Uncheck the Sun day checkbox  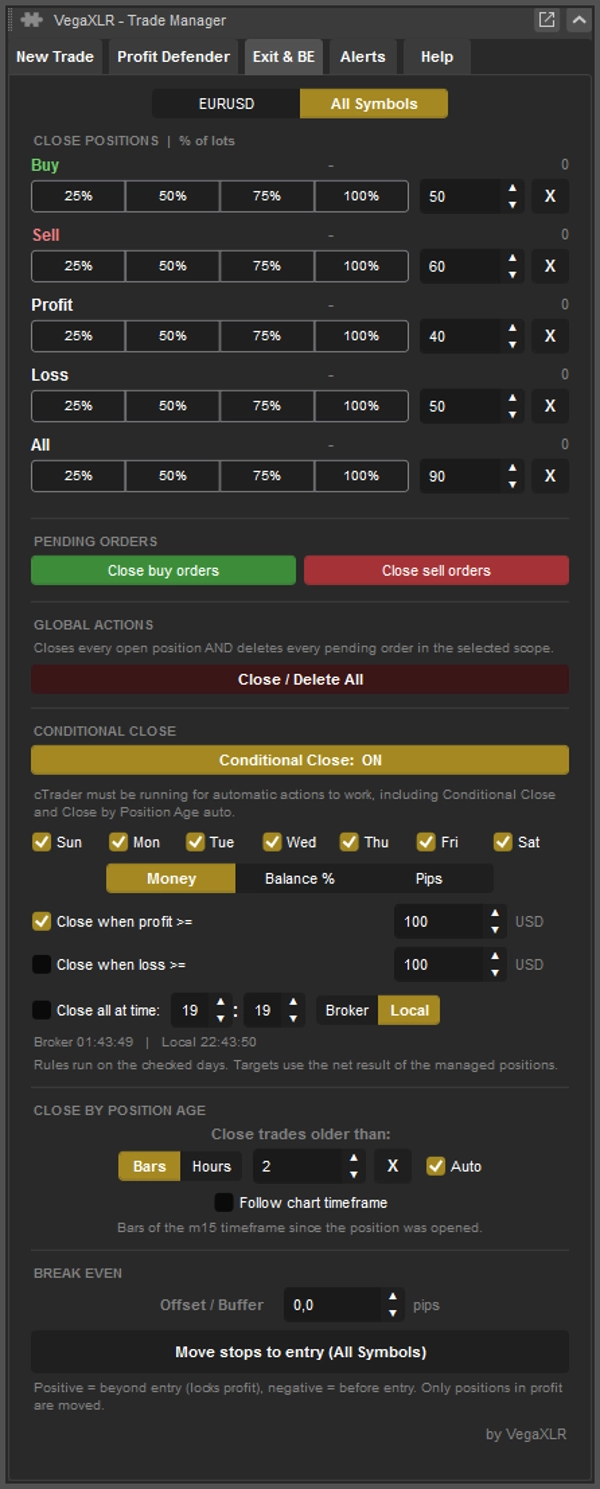42,842
